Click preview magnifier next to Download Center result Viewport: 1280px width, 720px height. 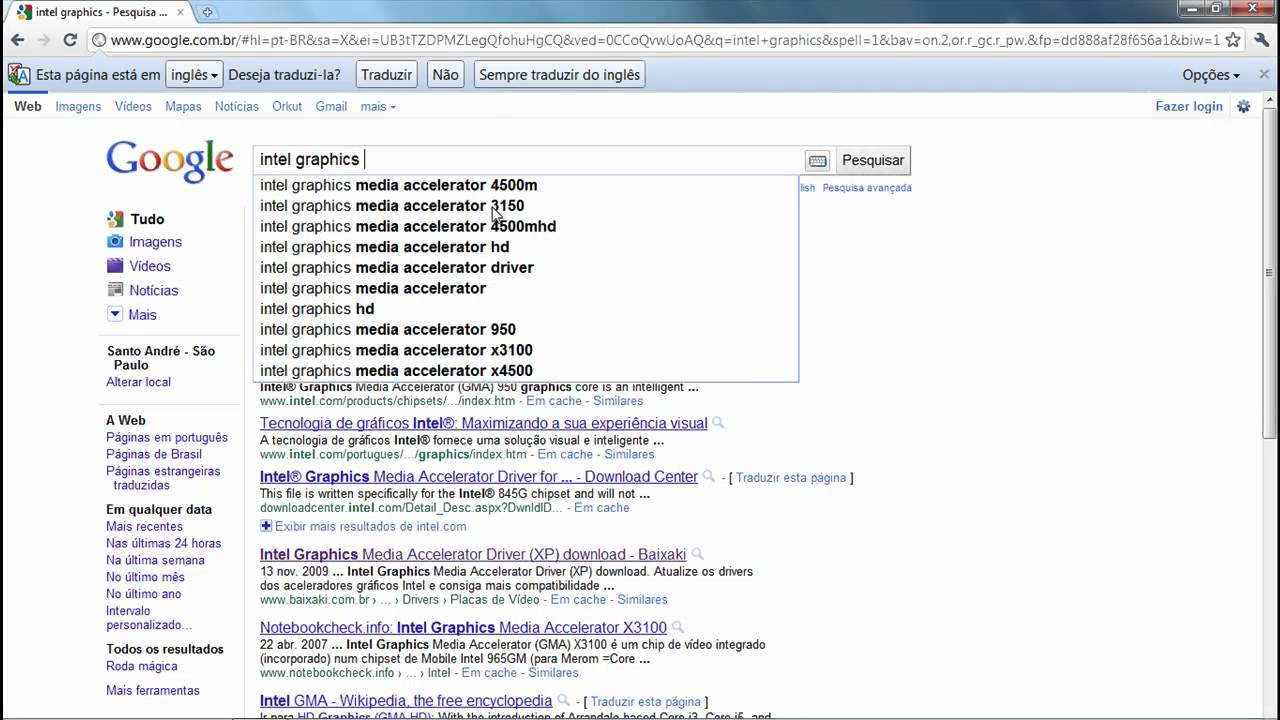coord(709,477)
